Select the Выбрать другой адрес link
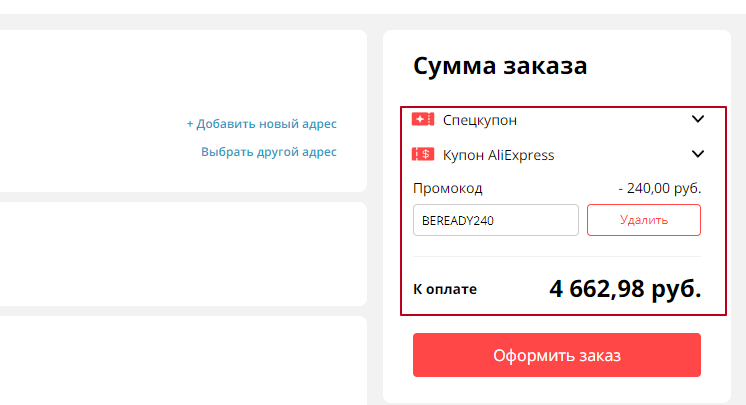Image resolution: width=746 pixels, height=405 pixels. click(269, 152)
